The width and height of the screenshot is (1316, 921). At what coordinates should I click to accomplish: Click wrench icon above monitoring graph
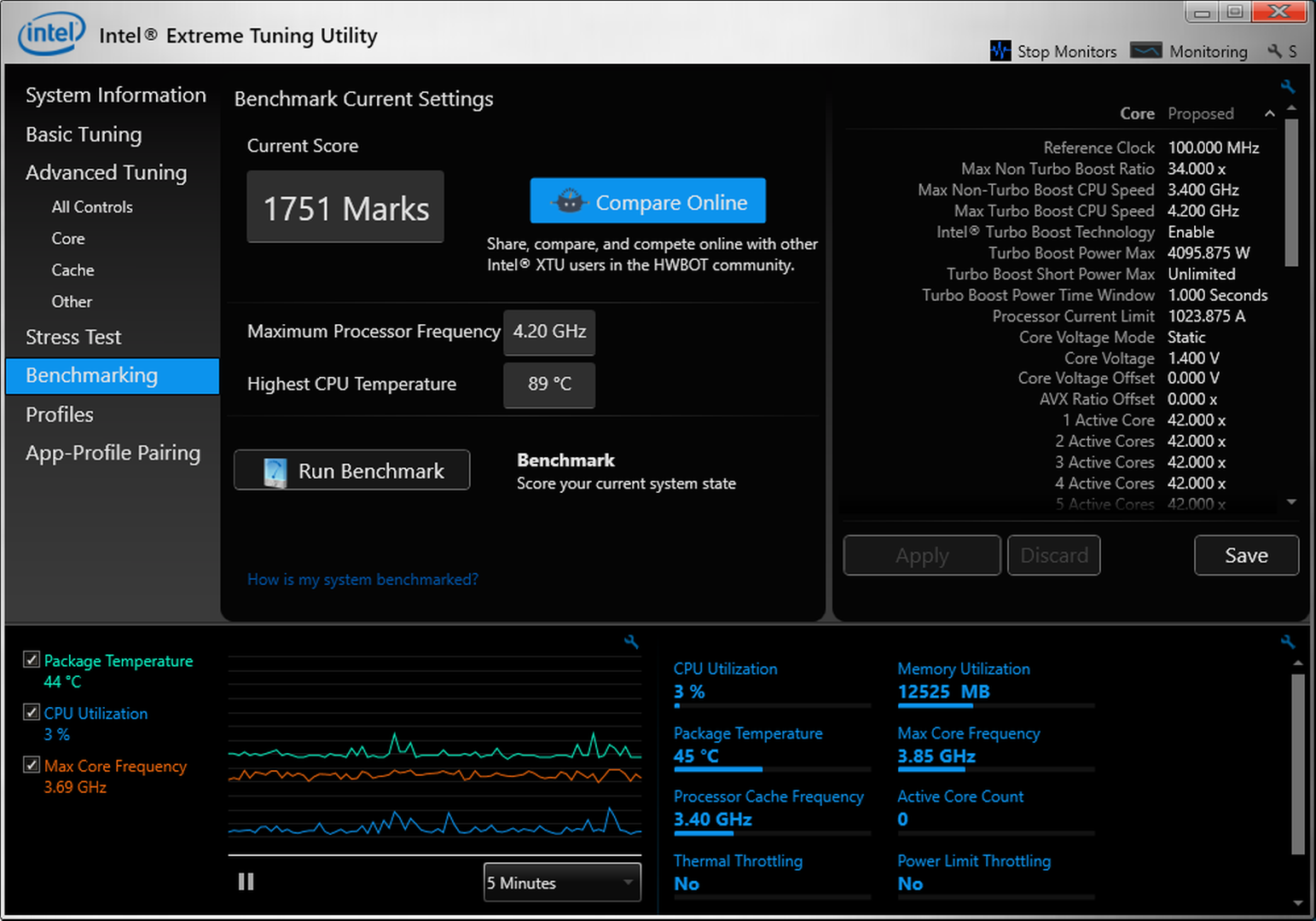pyautogui.click(x=631, y=641)
